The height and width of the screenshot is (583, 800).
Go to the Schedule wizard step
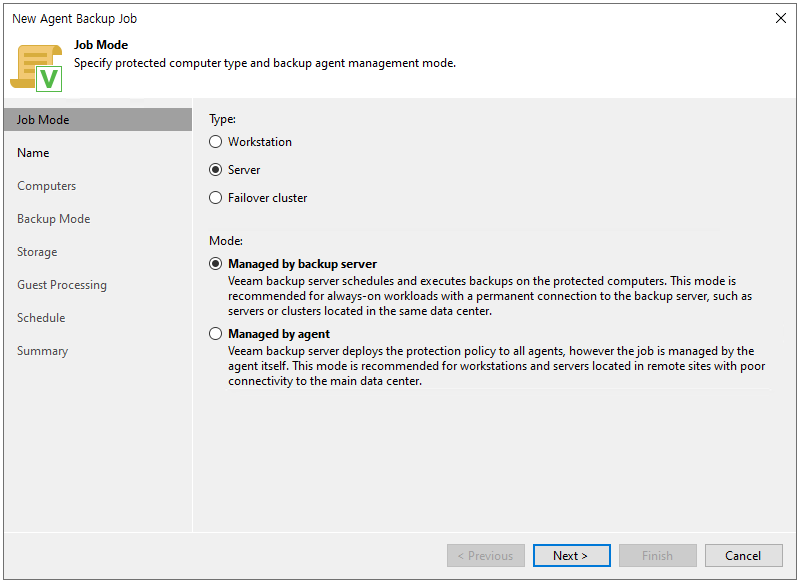coord(41,318)
